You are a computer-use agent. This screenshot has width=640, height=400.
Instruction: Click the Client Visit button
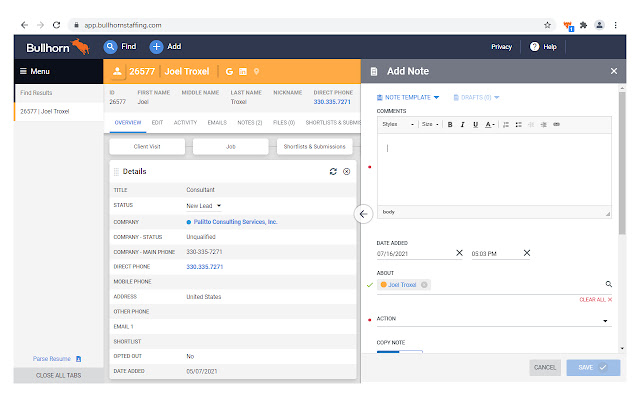tap(147, 147)
